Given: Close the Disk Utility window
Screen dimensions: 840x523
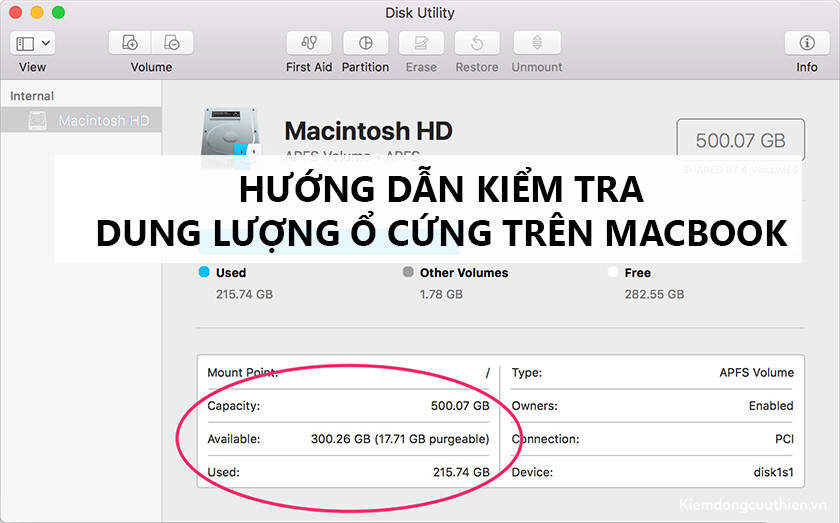Looking at the screenshot, I should click(x=16, y=12).
